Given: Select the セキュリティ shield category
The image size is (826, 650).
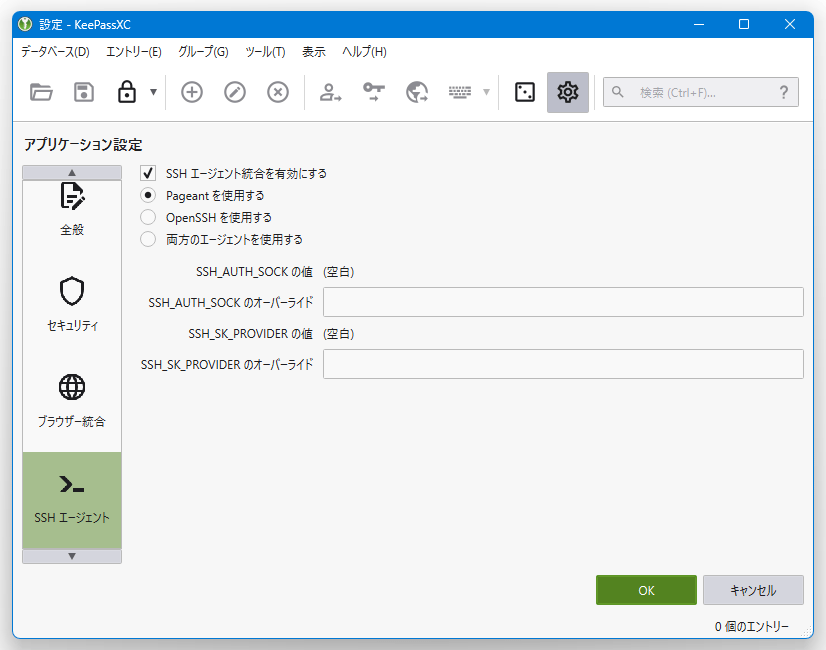Looking at the screenshot, I should click(x=72, y=308).
